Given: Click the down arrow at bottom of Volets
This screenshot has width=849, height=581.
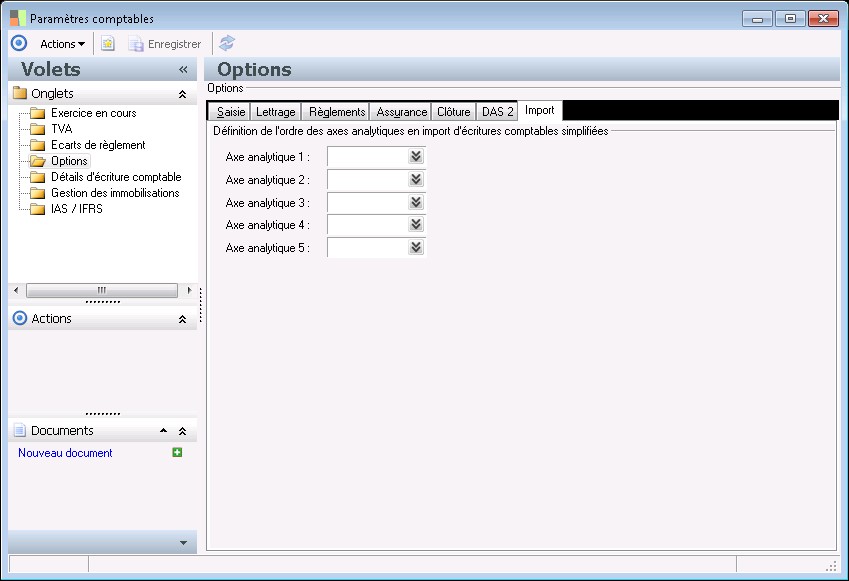Looking at the screenshot, I should [183, 543].
